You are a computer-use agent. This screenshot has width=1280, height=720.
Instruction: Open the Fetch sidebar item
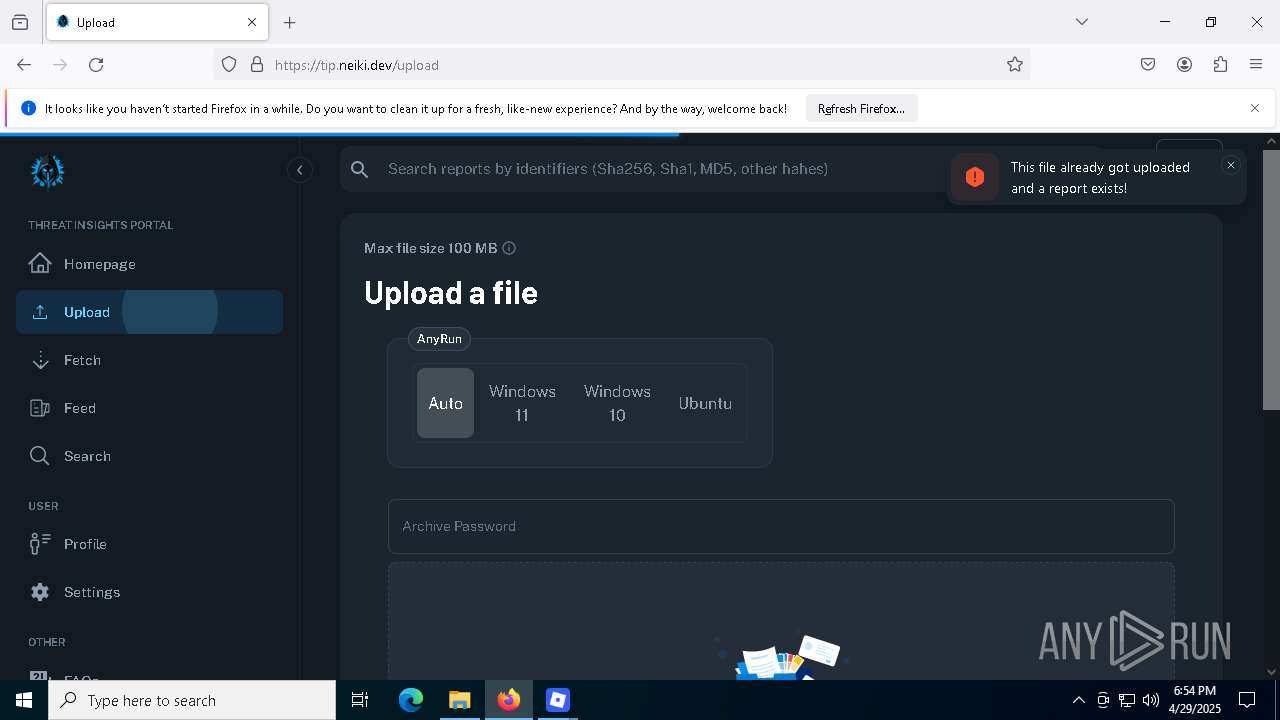click(150, 360)
